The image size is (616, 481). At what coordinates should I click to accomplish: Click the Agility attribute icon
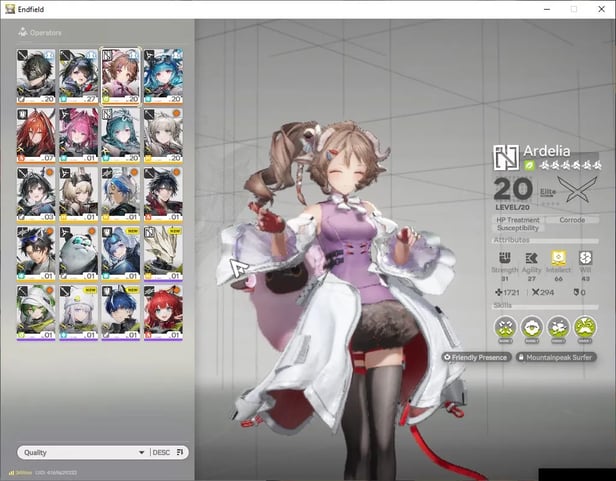[531, 259]
